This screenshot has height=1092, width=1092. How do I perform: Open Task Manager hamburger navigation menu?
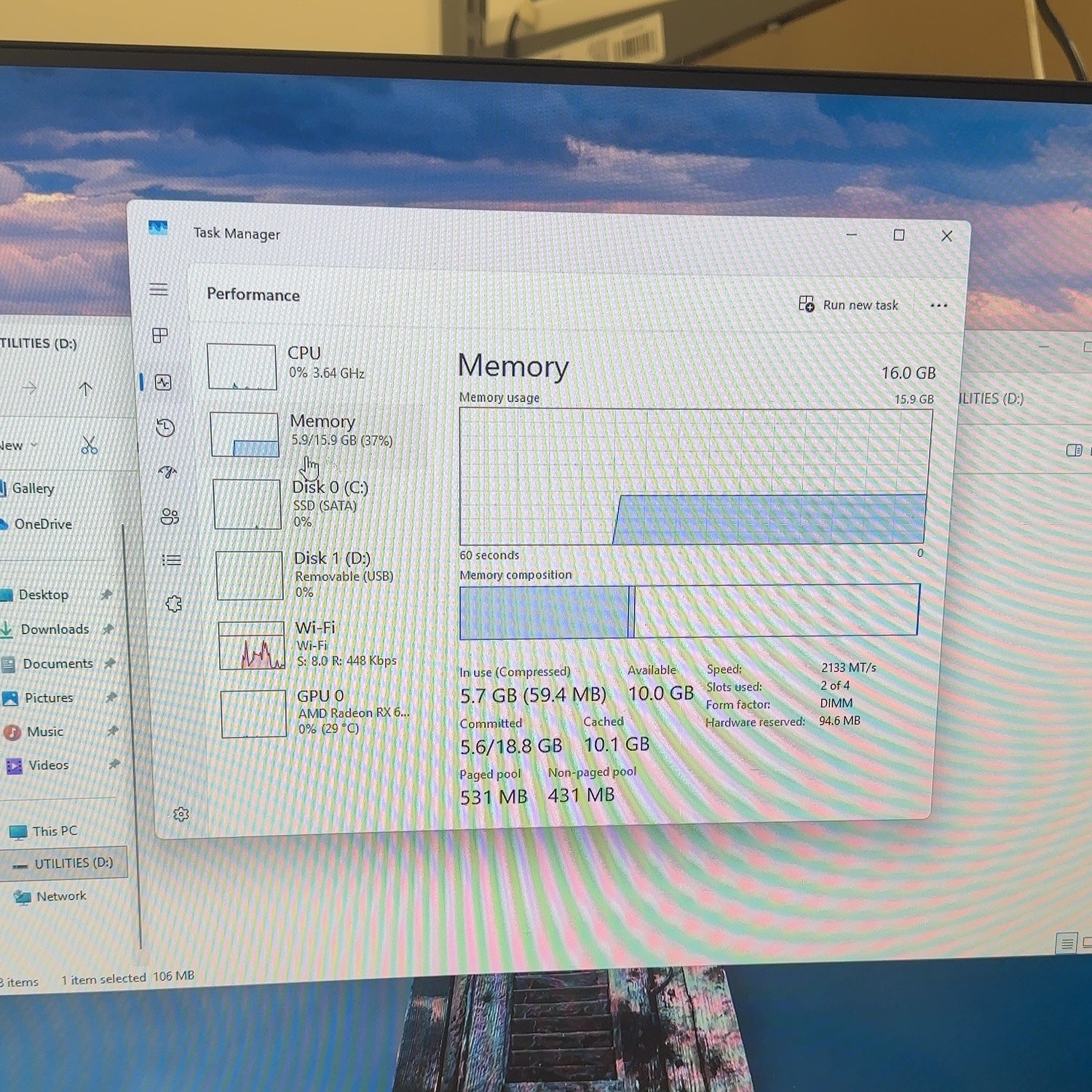[x=159, y=290]
